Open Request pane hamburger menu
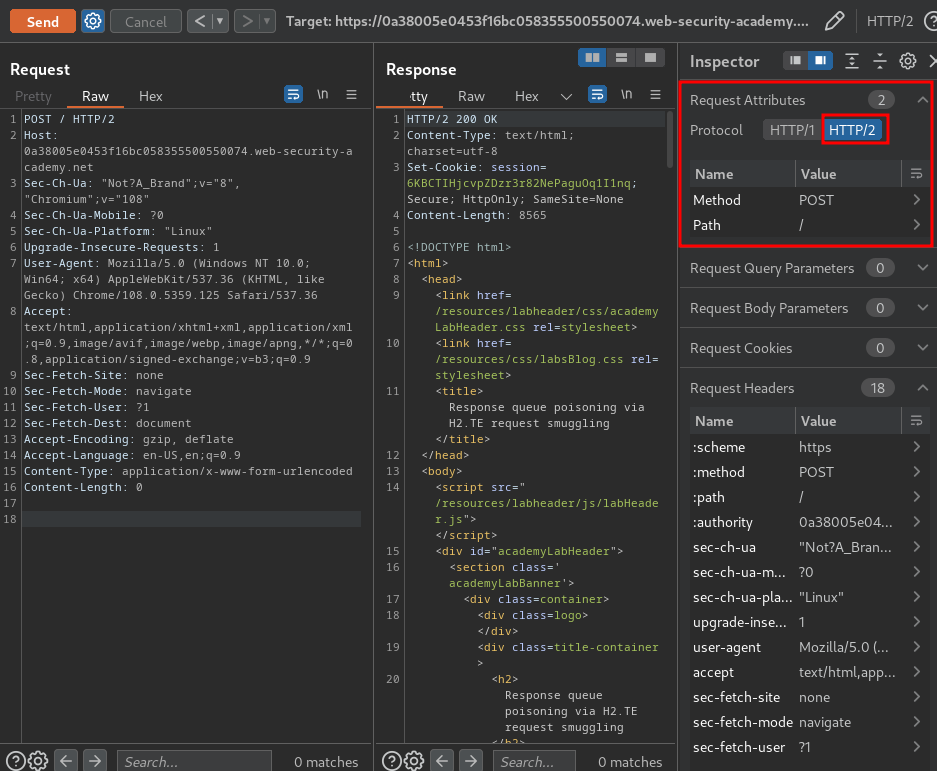The width and height of the screenshot is (937, 771). (x=351, y=94)
